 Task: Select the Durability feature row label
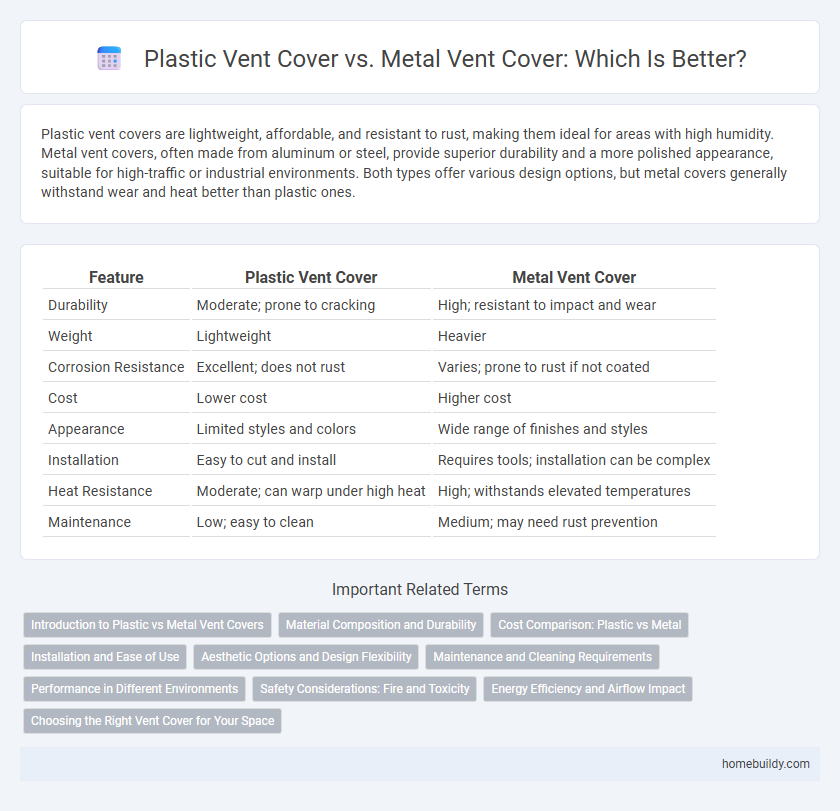pyautogui.click(x=78, y=305)
